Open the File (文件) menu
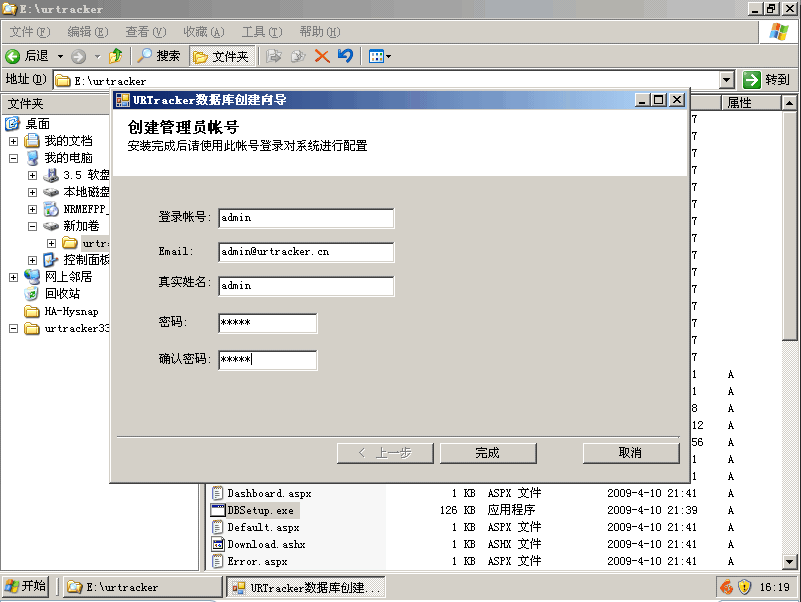Screen dimensions: 801x602 (x=30, y=32)
